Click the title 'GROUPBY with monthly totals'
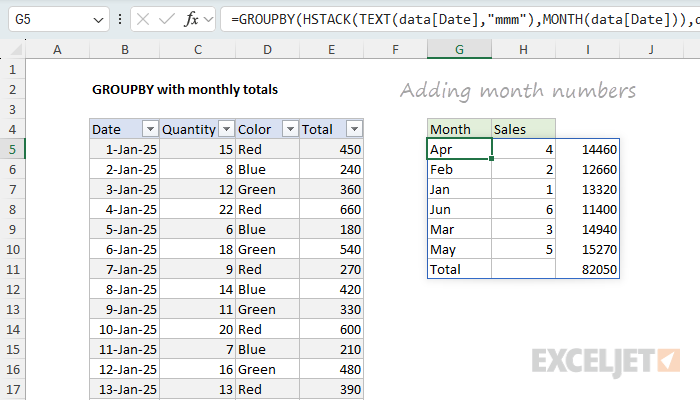Screen dimensions: 700x400 tap(185, 90)
